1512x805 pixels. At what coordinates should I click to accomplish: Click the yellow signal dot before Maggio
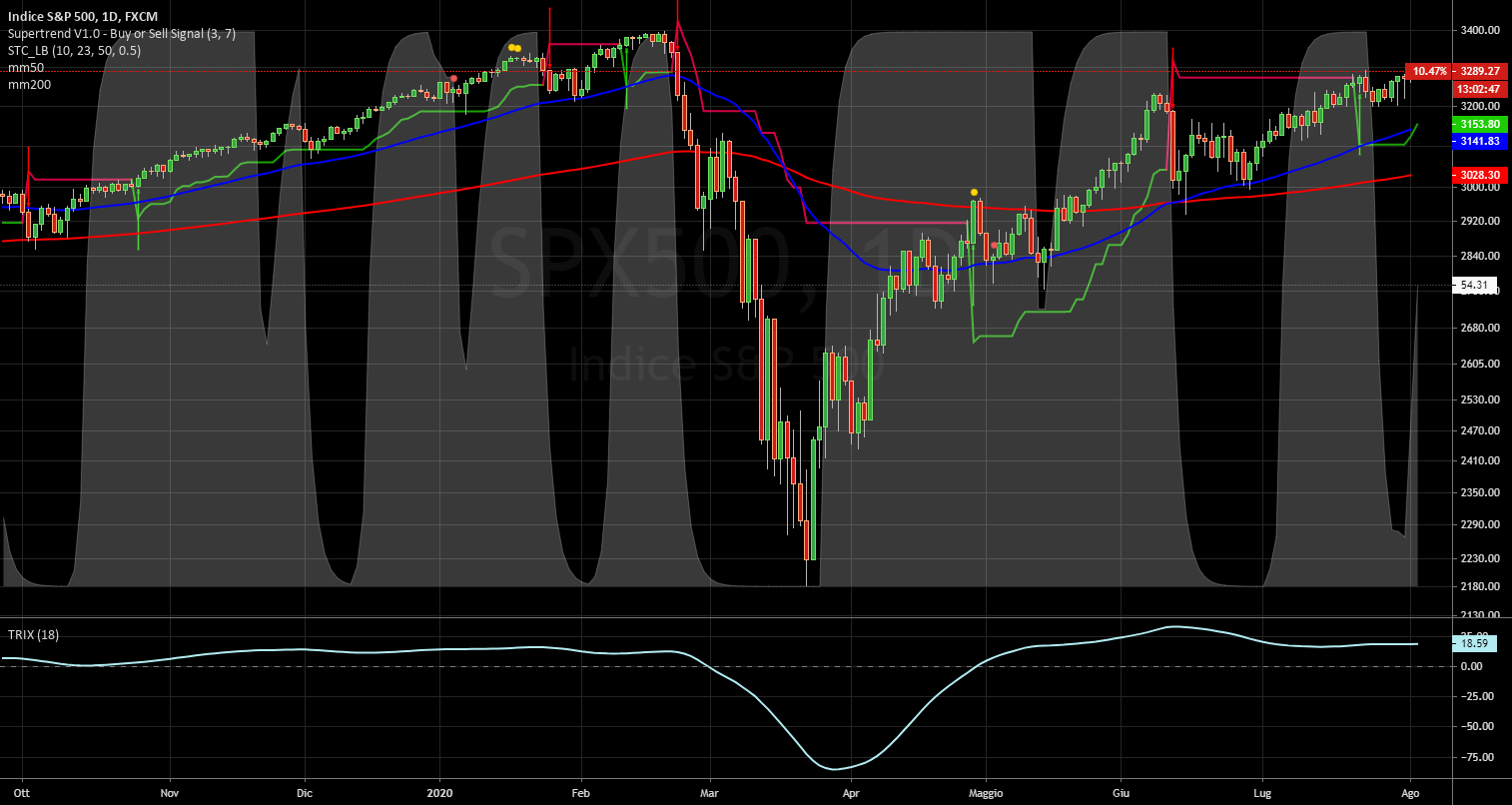(974, 192)
